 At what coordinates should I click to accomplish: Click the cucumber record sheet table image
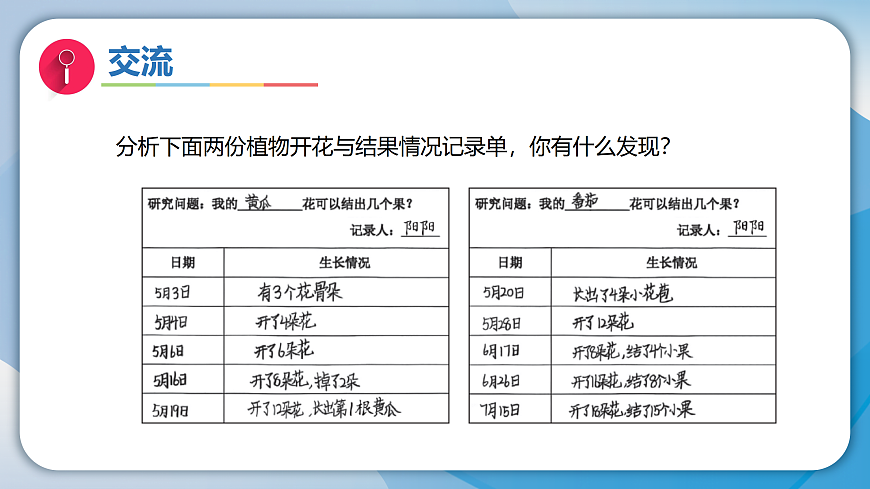(x=295, y=306)
